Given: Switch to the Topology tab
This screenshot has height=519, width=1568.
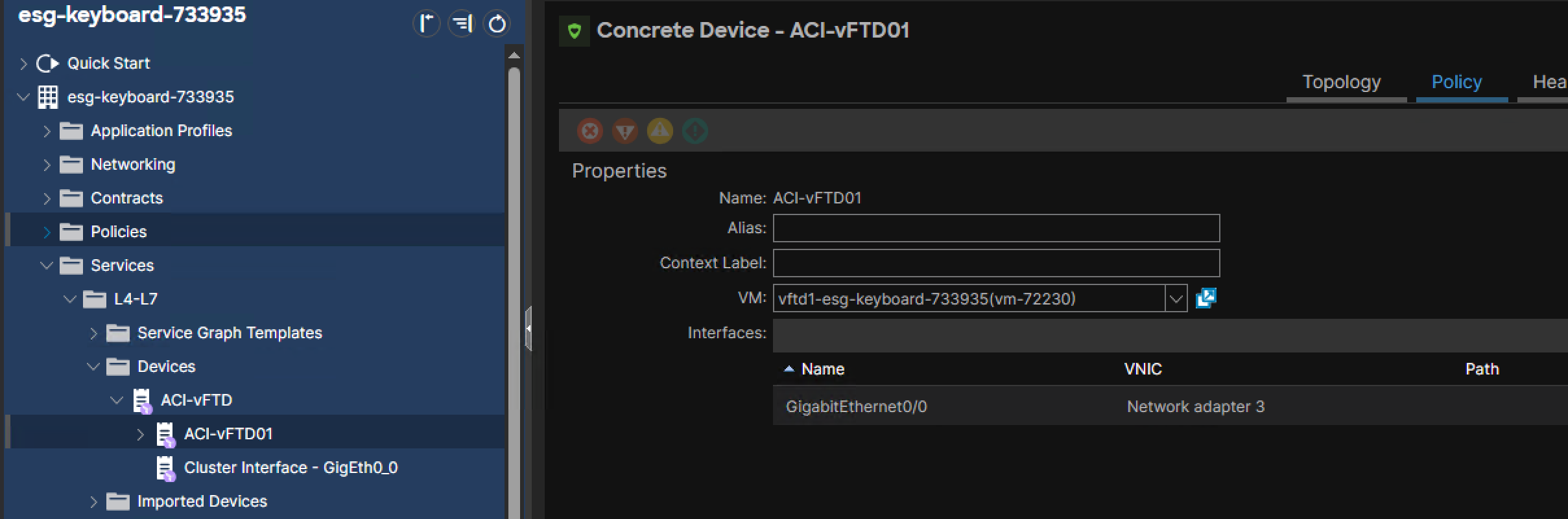Looking at the screenshot, I should point(1342,82).
